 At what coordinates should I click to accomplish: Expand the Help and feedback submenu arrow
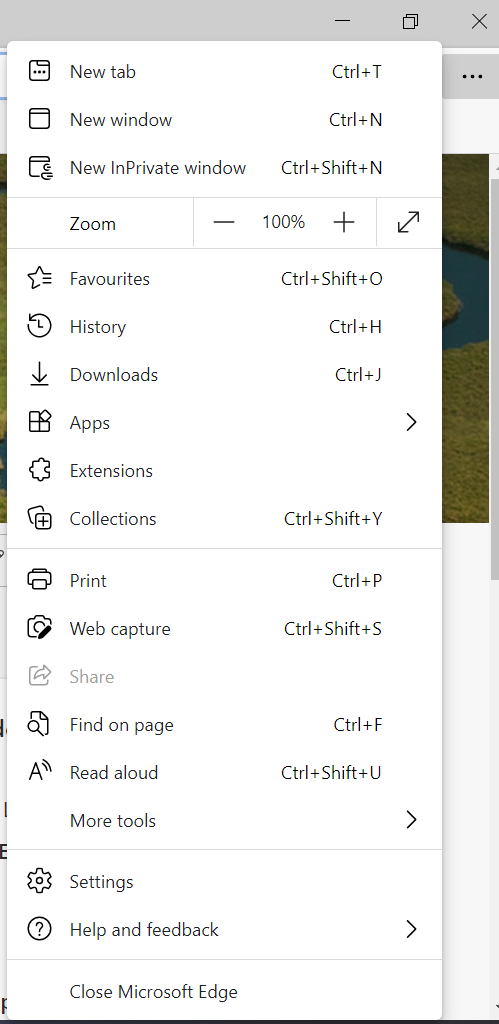[x=411, y=929]
